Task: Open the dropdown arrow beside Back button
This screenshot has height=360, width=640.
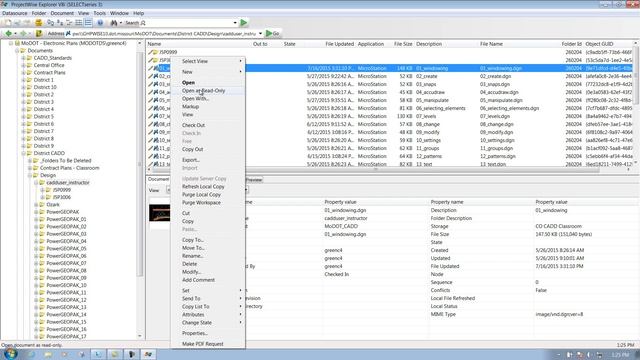Action: [16, 33]
